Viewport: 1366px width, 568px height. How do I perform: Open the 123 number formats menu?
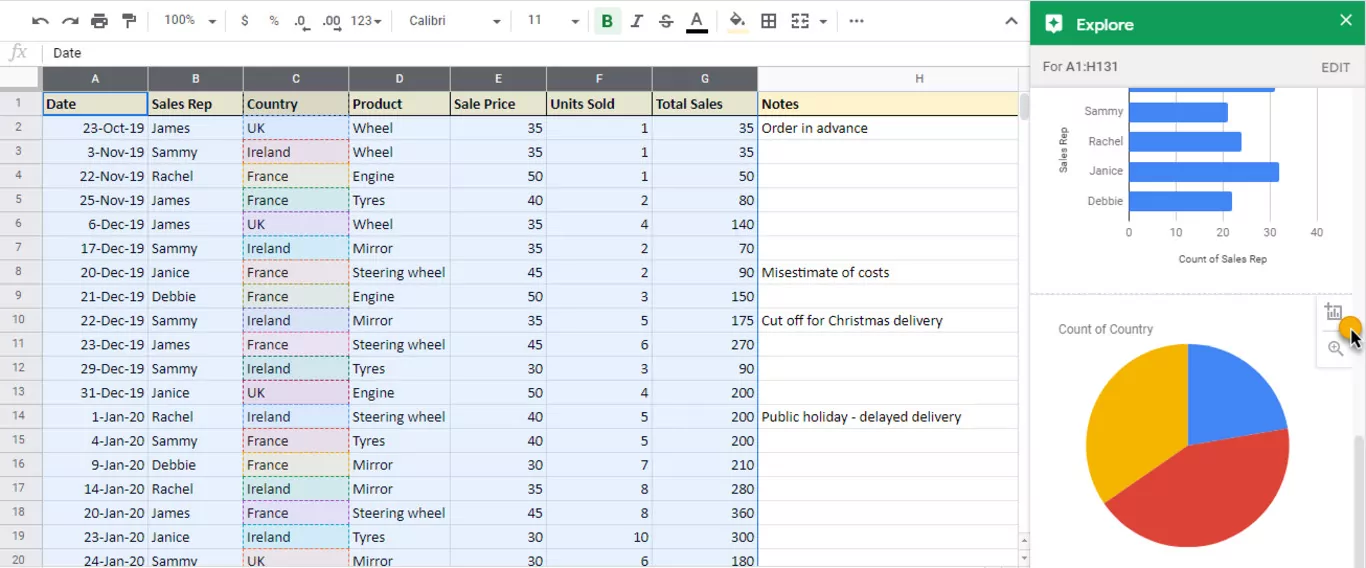click(366, 21)
